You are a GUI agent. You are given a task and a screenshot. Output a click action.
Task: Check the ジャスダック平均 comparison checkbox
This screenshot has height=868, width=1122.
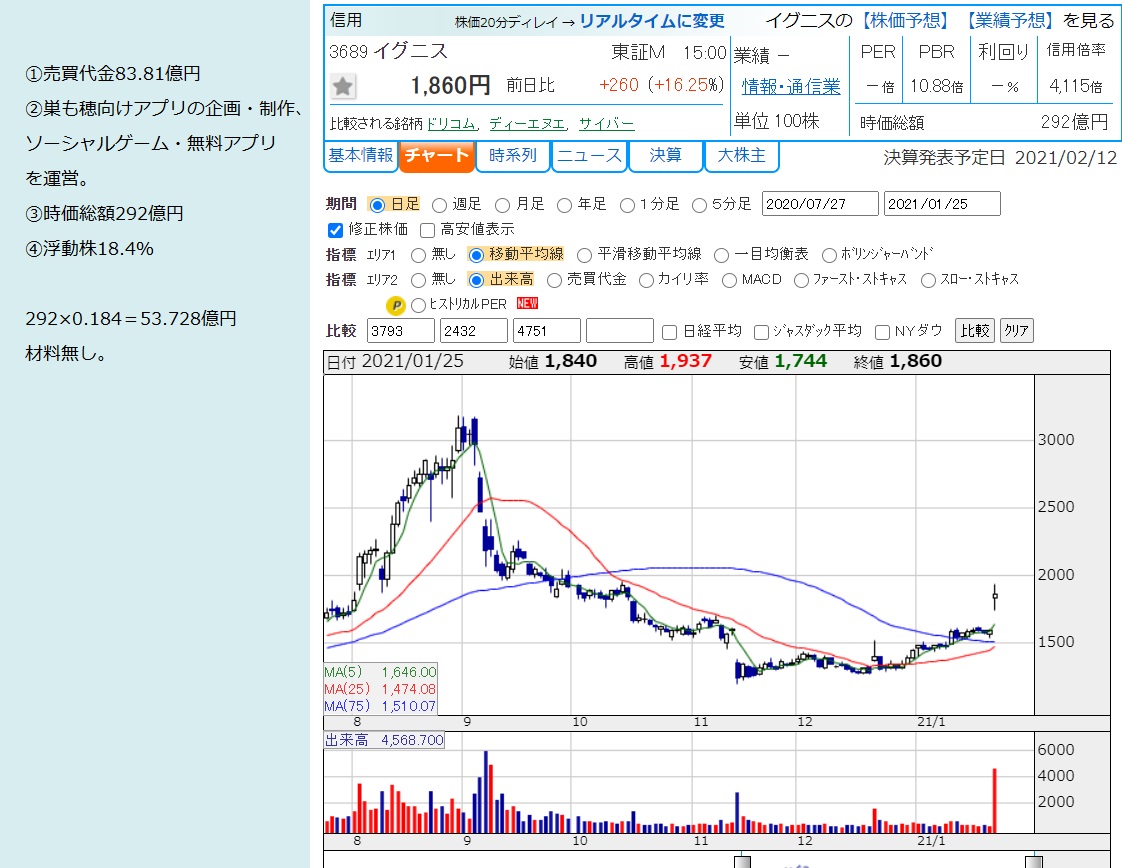761,332
